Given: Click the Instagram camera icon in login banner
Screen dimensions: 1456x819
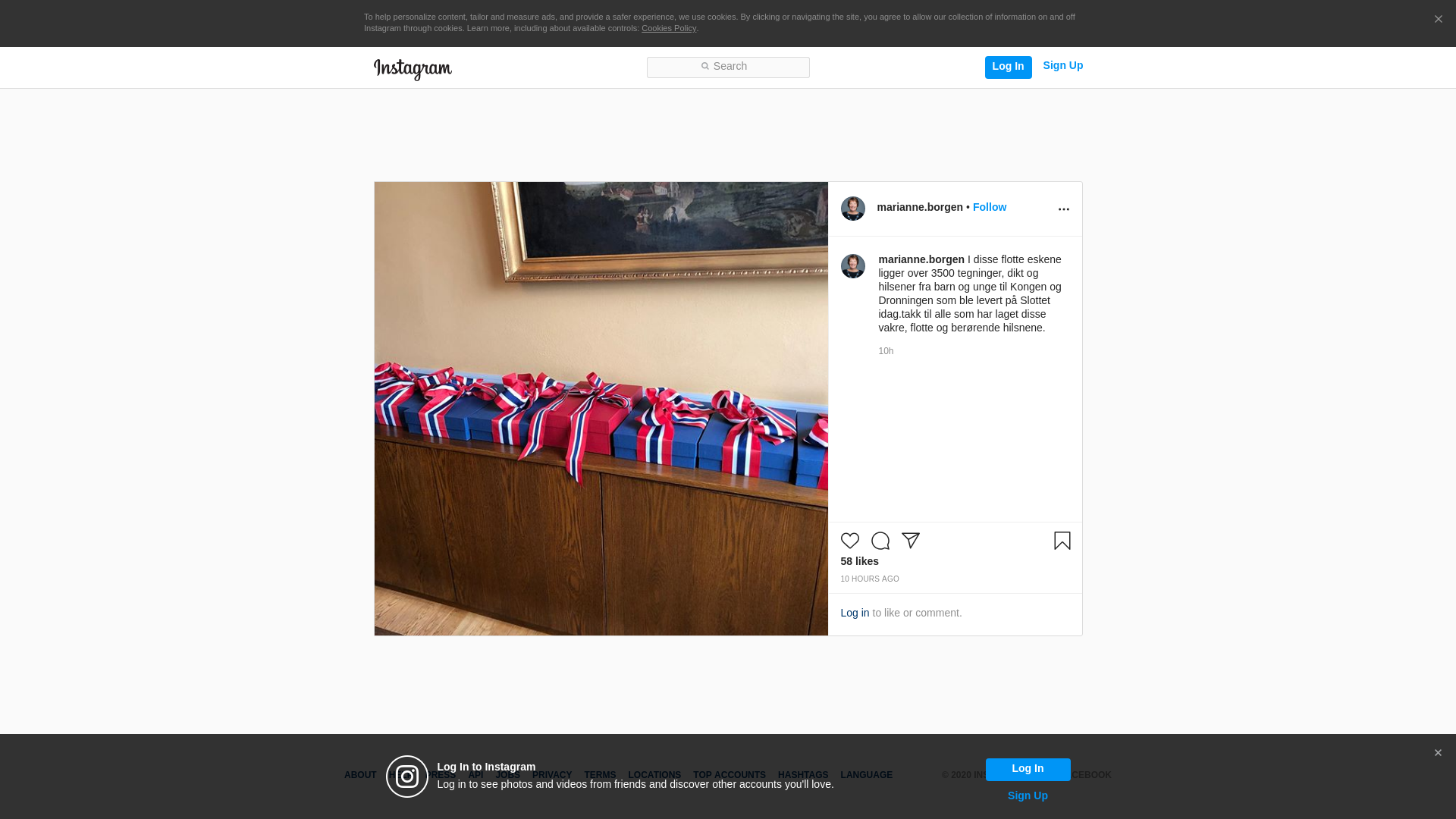Looking at the screenshot, I should pos(407,777).
